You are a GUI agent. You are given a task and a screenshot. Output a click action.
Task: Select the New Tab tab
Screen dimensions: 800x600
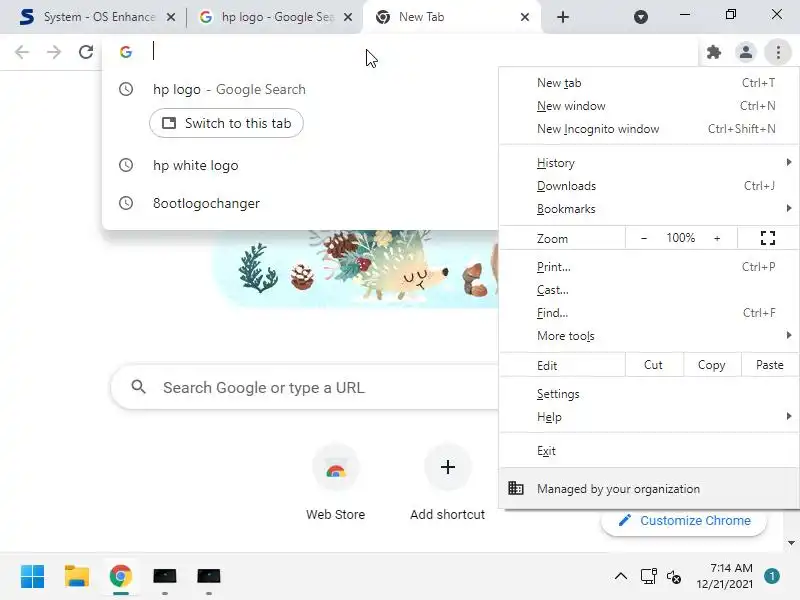pos(449,17)
